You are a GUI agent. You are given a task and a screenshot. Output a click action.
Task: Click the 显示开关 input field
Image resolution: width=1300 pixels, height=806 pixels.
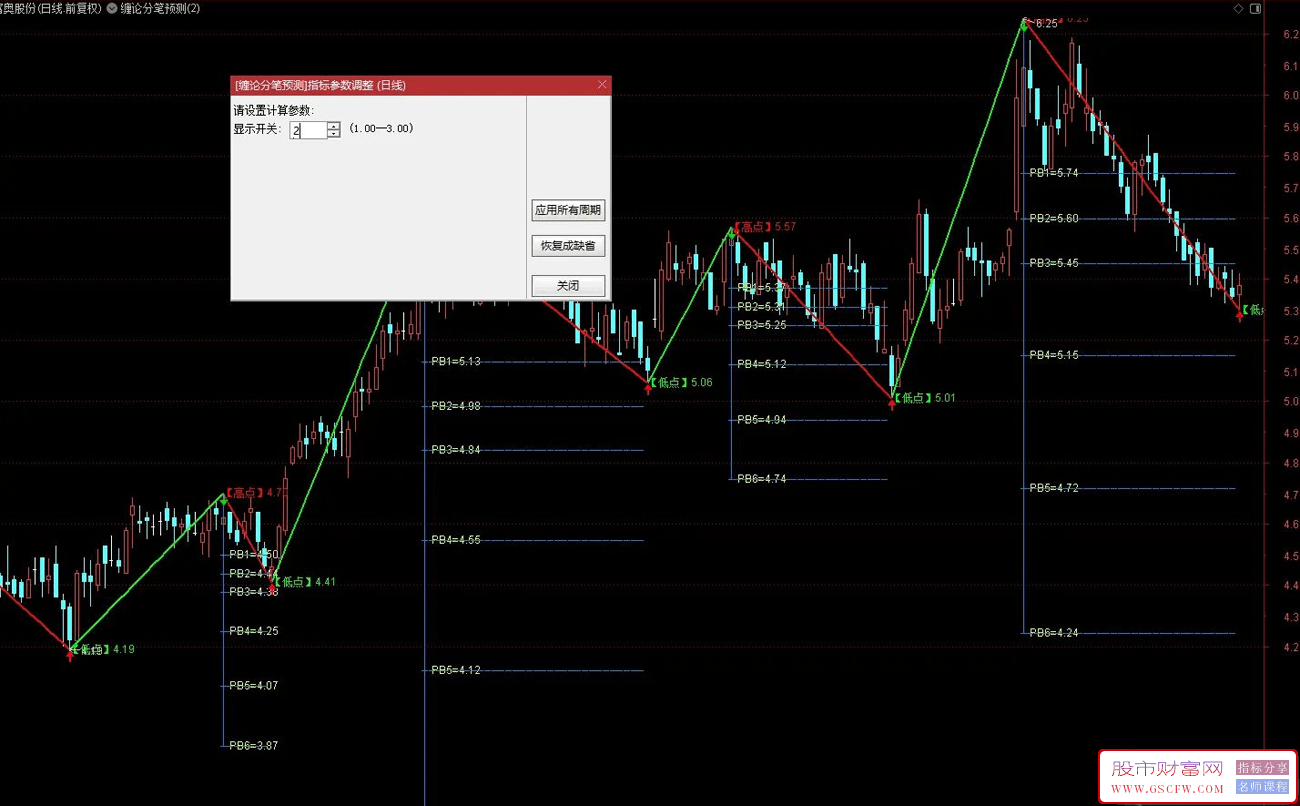[x=309, y=130]
